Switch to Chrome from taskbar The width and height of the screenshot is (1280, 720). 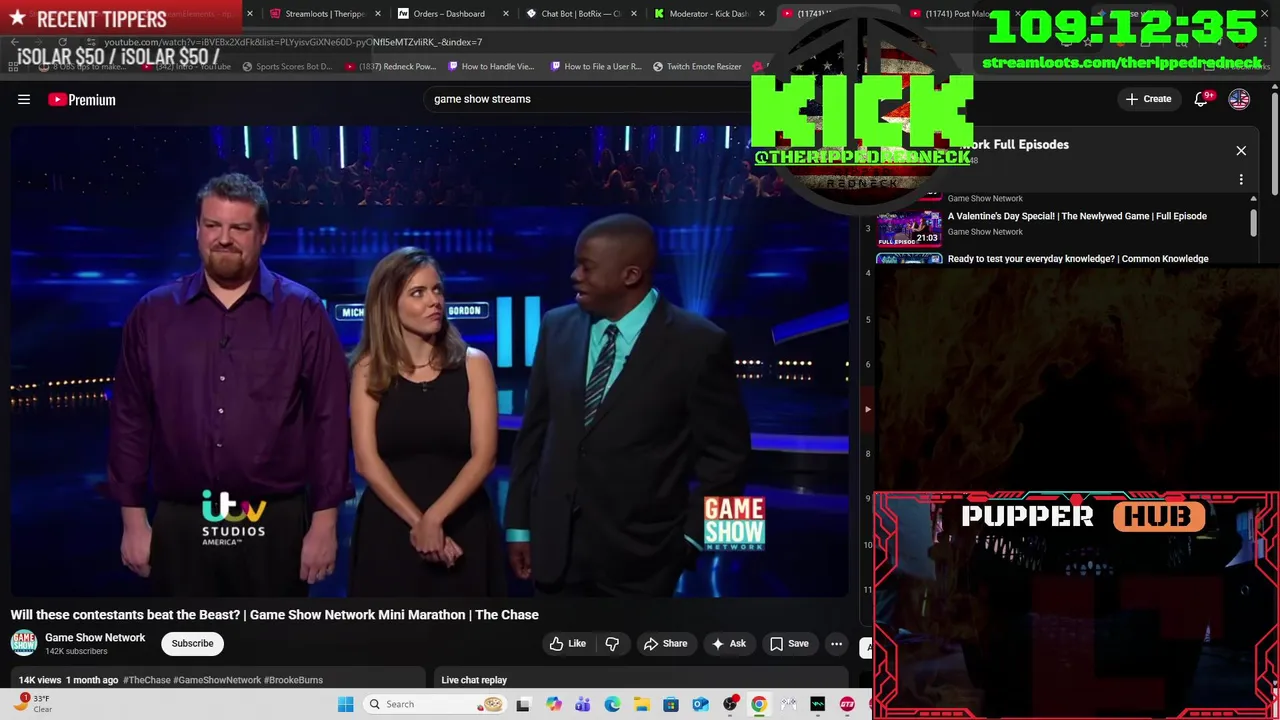click(759, 704)
